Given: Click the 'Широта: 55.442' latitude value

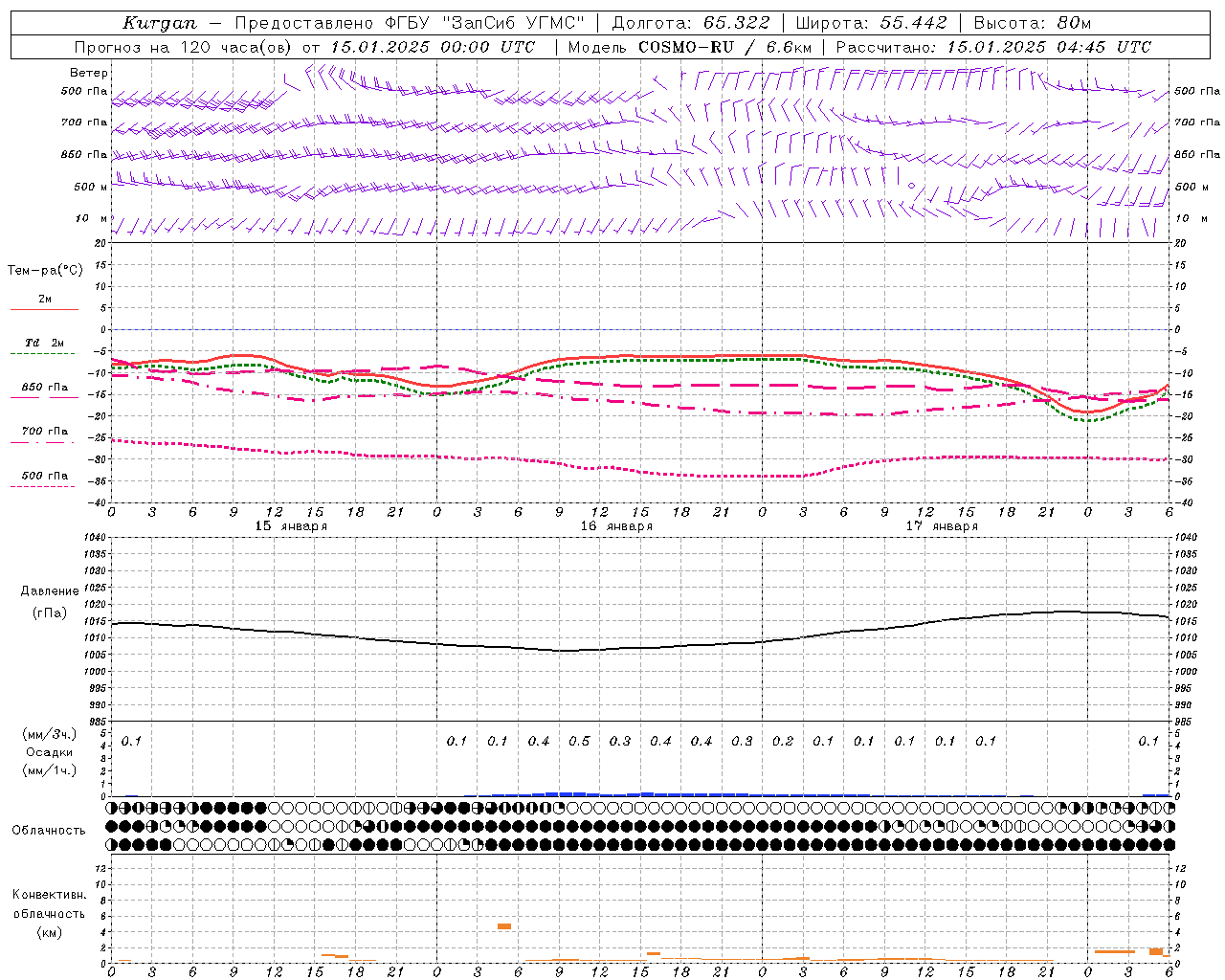Looking at the screenshot, I should point(872,23).
